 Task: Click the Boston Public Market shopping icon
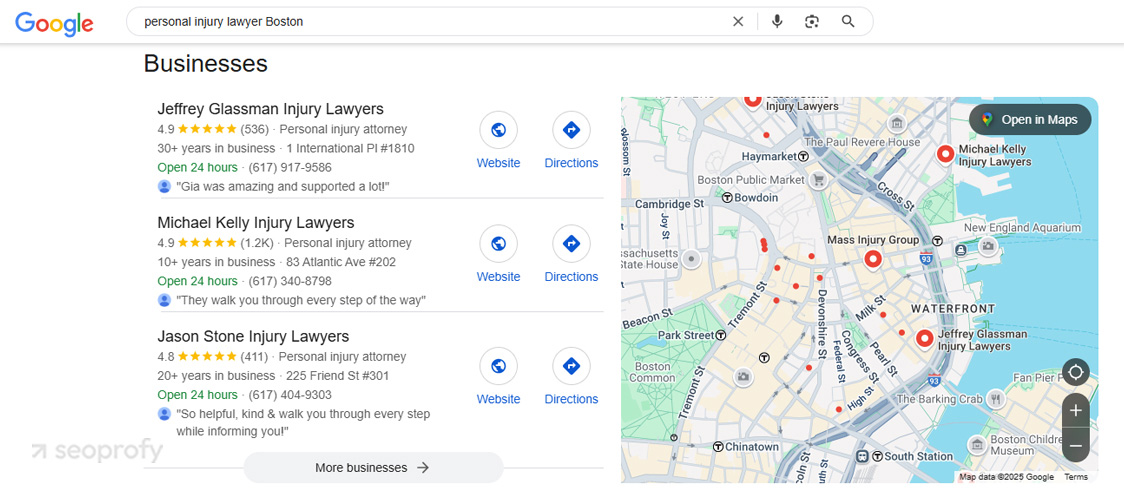pyautogui.click(x=818, y=180)
